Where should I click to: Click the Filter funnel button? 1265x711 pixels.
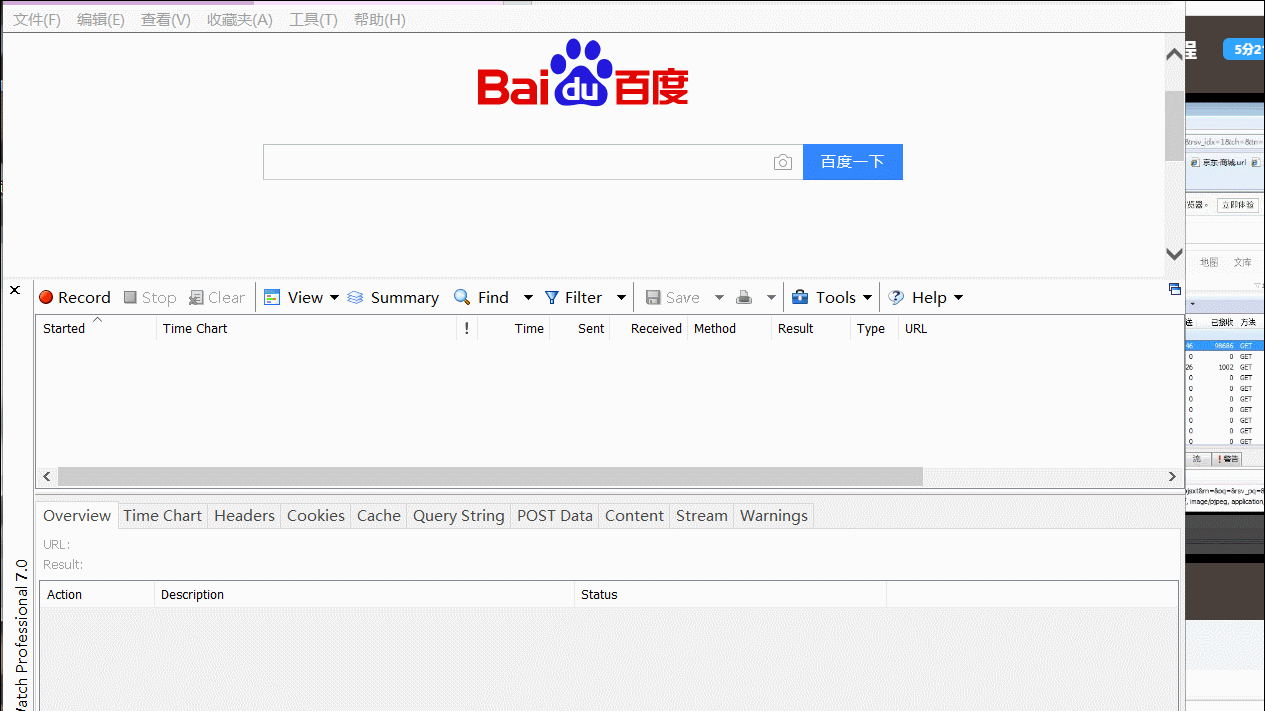click(573, 297)
